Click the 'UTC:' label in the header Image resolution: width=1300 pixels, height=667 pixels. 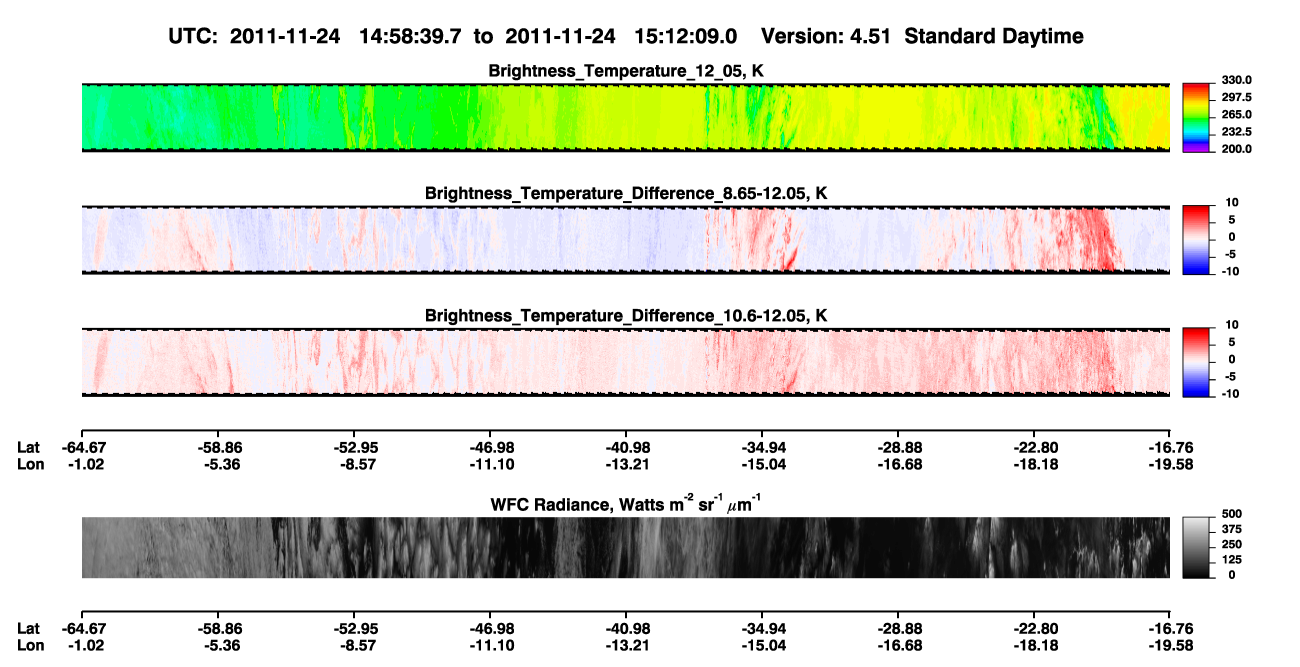click(x=194, y=37)
